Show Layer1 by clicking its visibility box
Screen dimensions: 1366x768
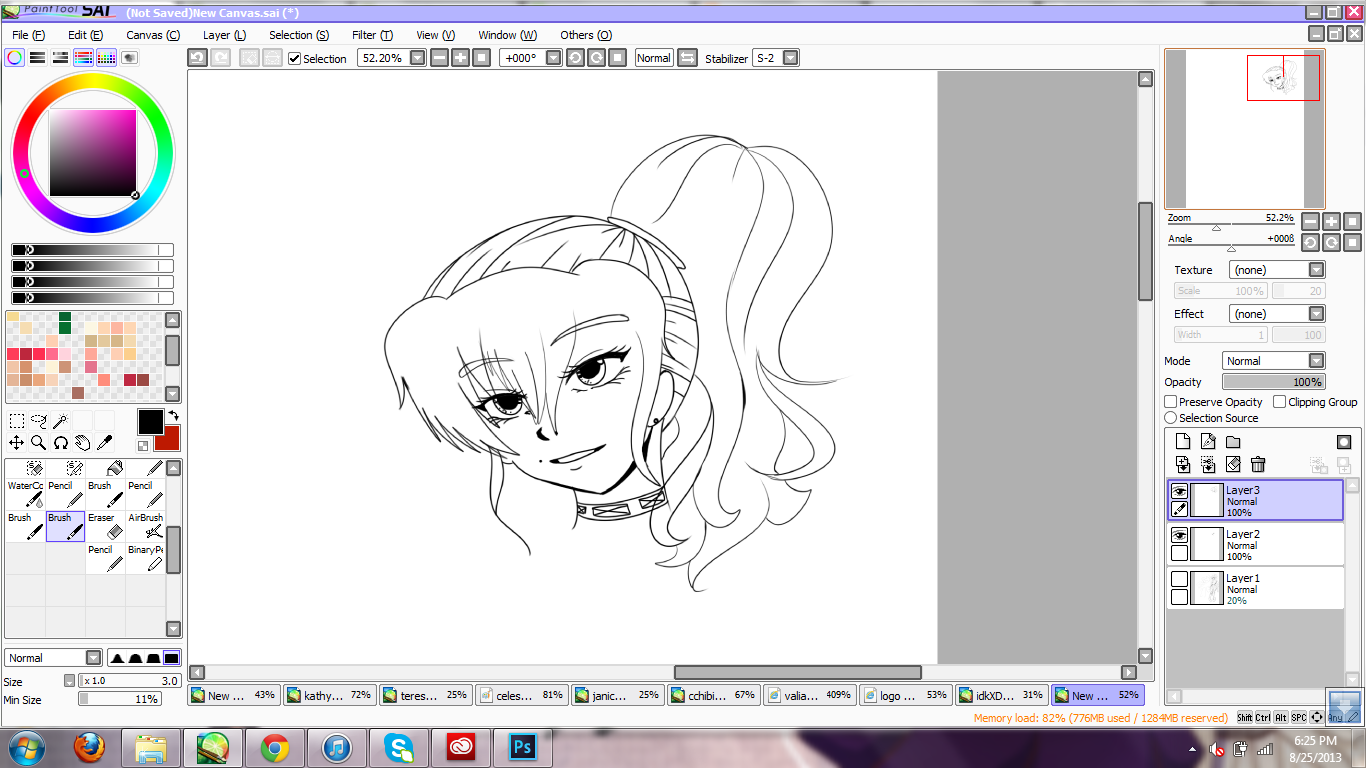(1179, 579)
